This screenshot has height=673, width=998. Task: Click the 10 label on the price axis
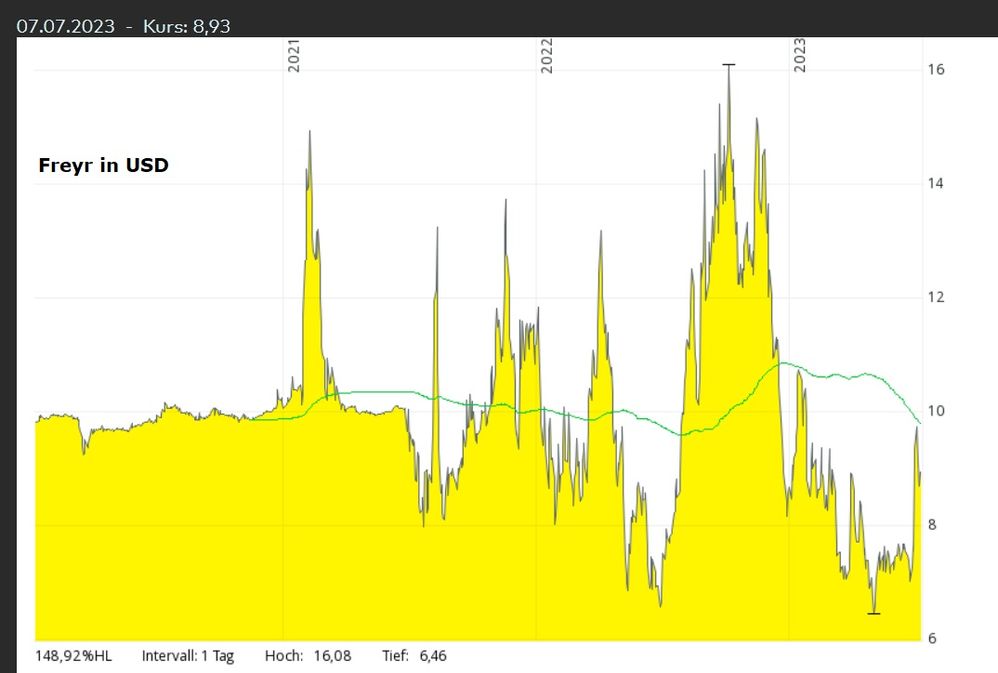(936, 411)
